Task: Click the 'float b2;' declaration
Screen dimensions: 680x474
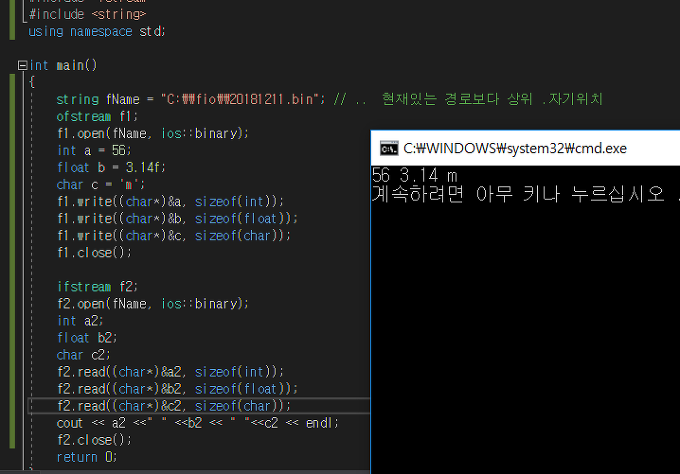Action: (x=87, y=338)
